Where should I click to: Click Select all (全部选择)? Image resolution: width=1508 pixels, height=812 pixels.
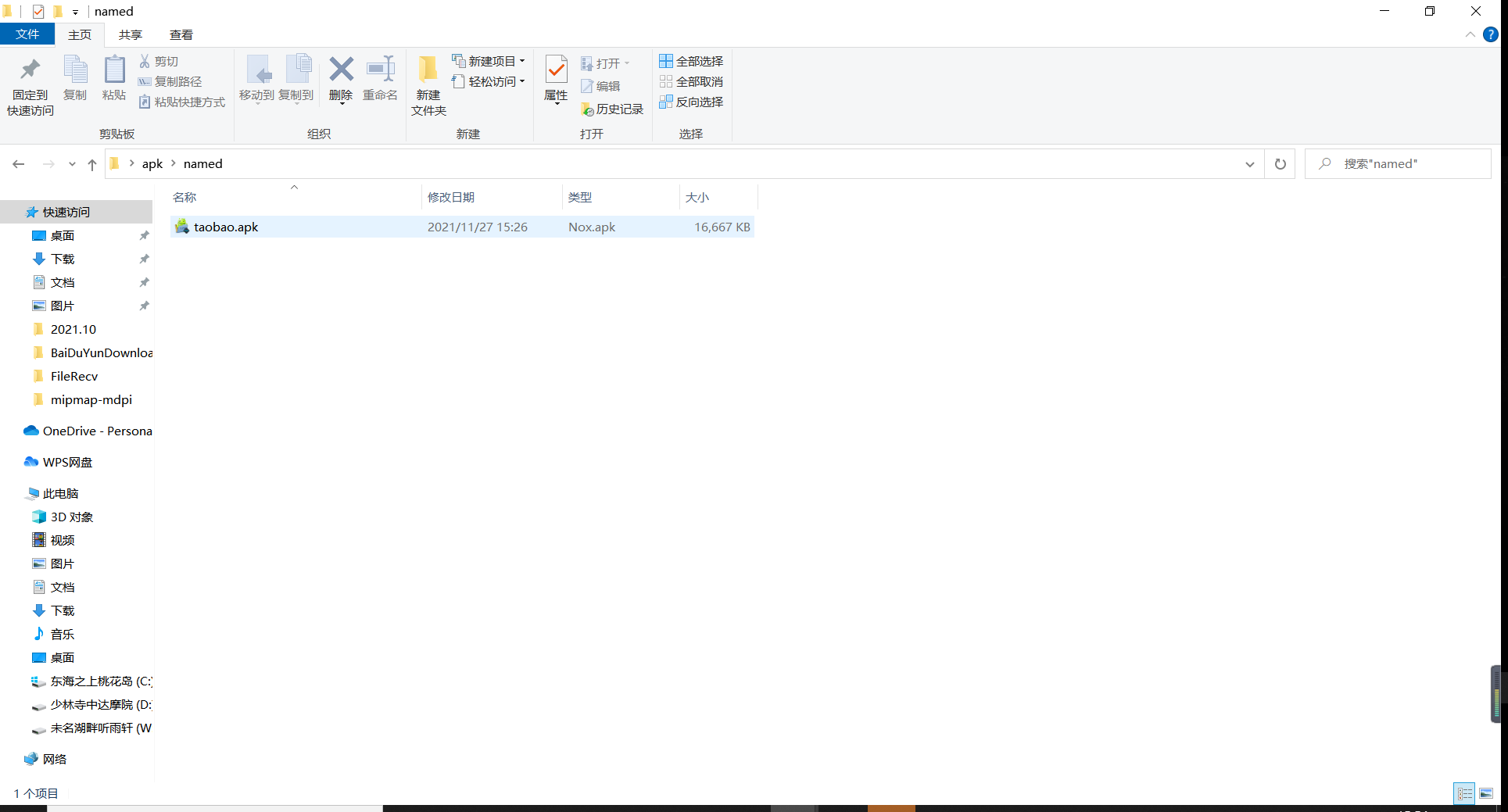click(x=691, y=61)
